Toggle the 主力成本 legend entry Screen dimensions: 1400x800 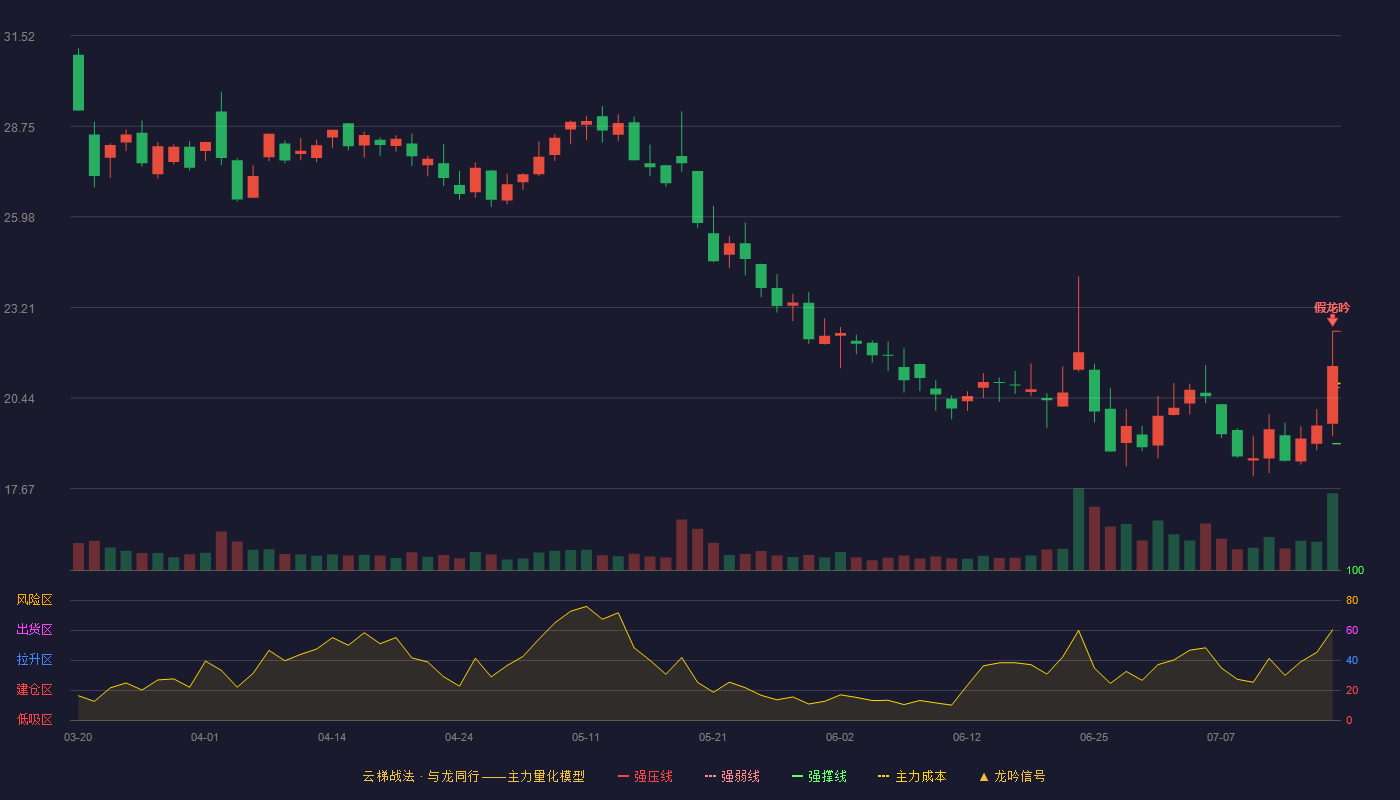(x=912, y=776)
